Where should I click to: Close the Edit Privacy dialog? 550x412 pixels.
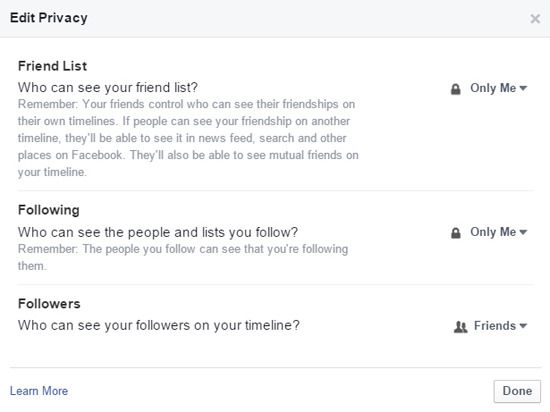(x=535, y=19)
